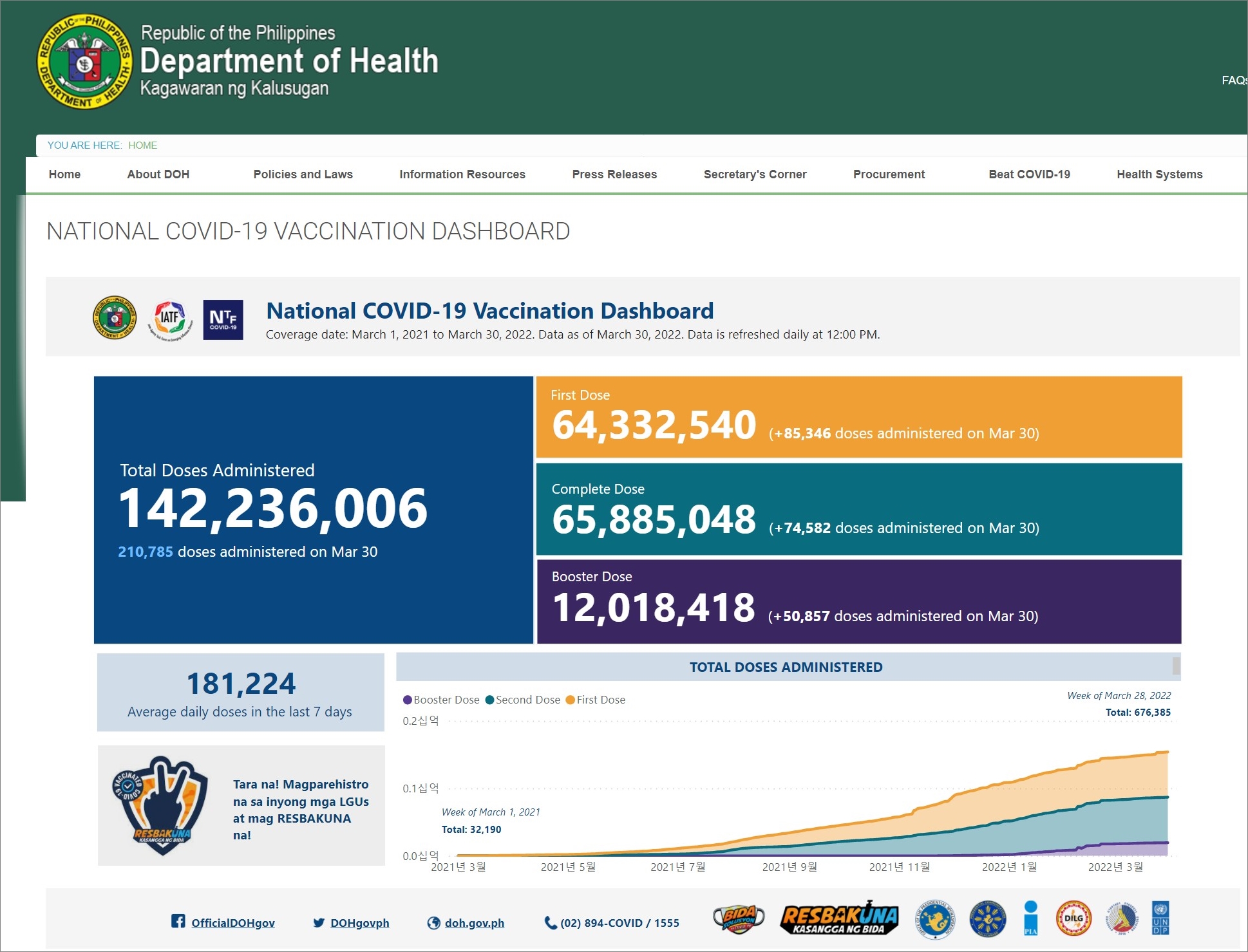Click the IATF logo in dashboard header
Image resolution: width=1248 pixels, height=952 pixels.
pyautogui.click(x=170, y=319)
